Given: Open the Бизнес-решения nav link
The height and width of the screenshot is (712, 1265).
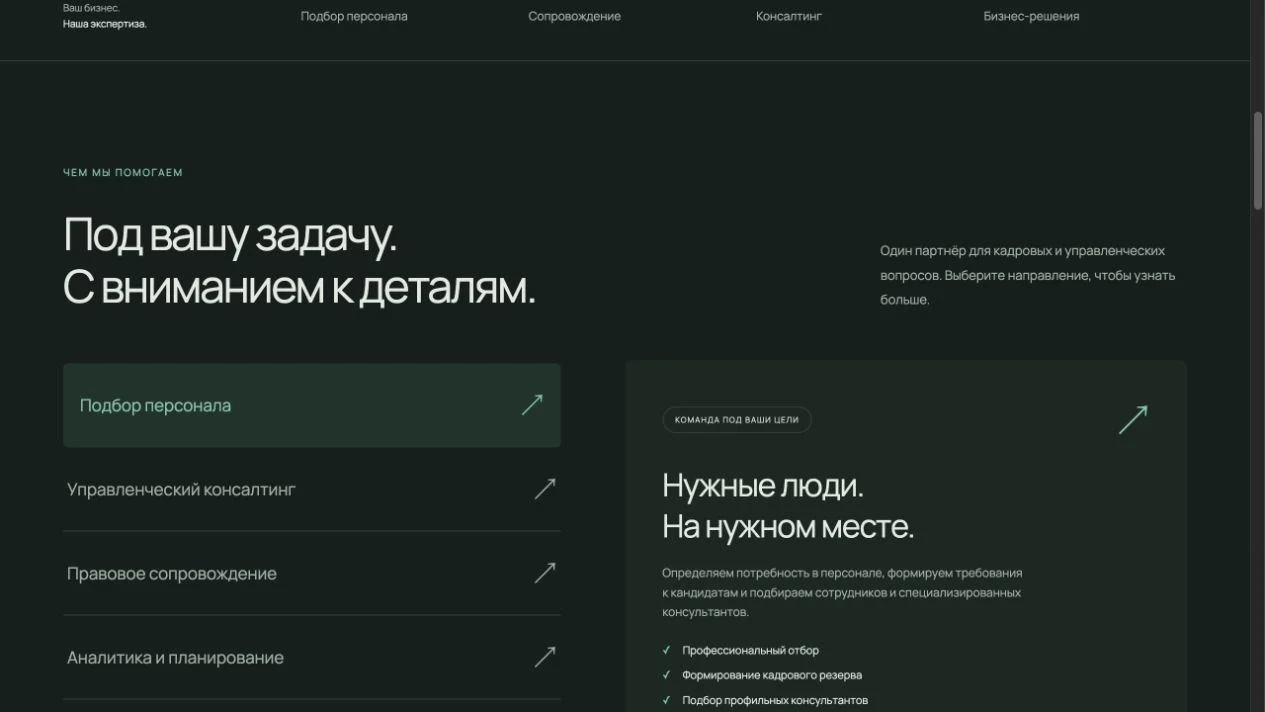Looking at the screenshot, I should coord(1031,16).
